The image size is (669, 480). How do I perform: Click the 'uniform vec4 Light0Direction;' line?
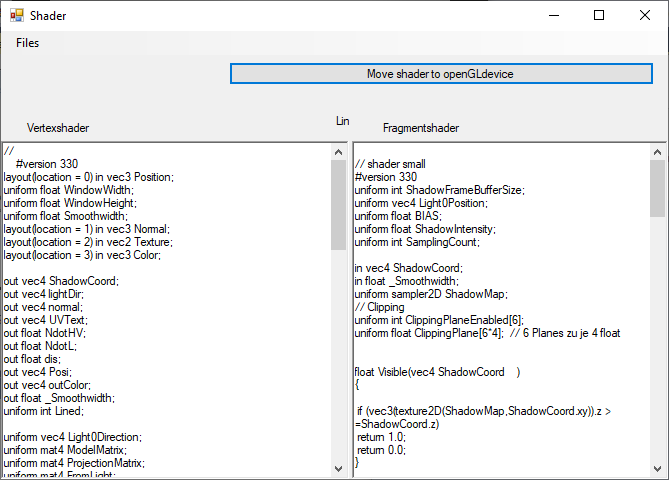[73, 437]
